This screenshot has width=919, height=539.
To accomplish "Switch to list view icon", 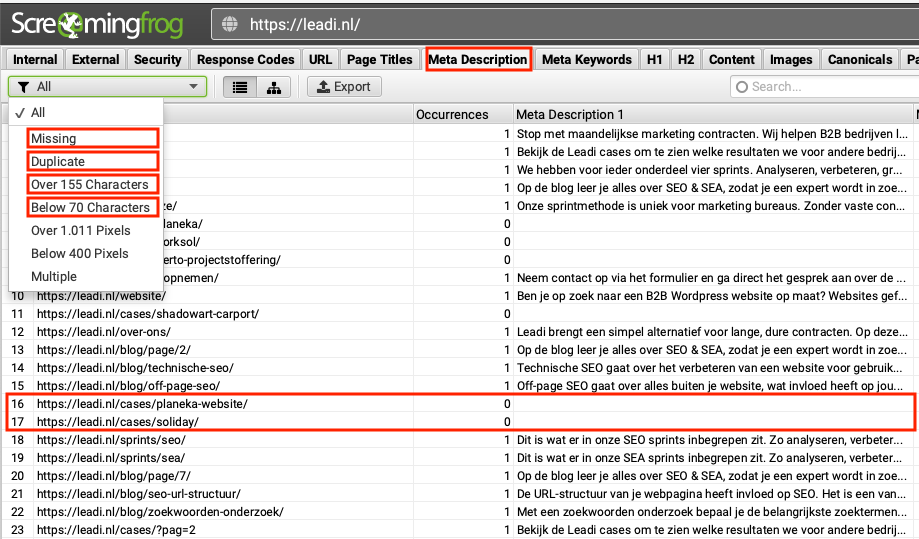I will tap(240, 87).
